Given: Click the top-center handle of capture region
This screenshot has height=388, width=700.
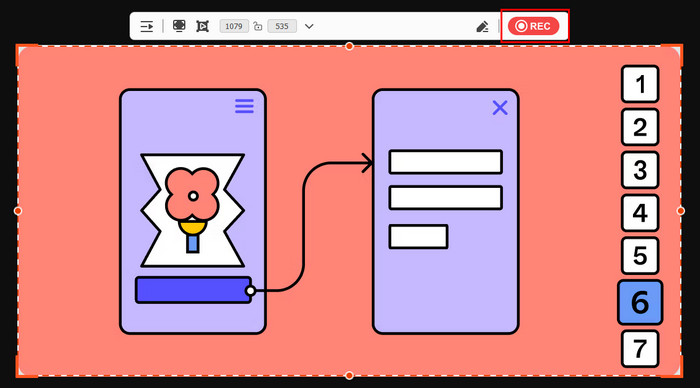Looking at the screenshot, I should point(350,46).
